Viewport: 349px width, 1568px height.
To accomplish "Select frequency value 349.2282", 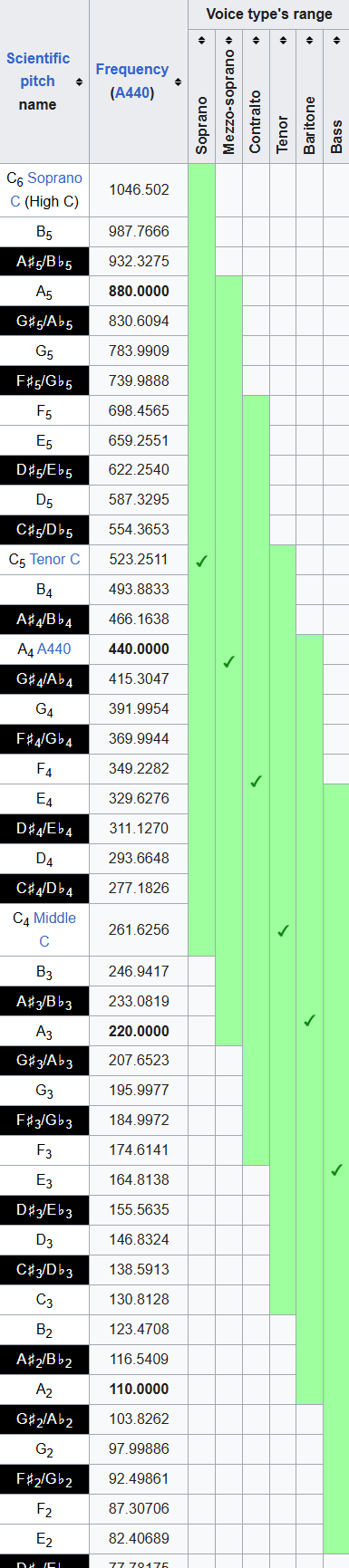I will pos(139,768).
